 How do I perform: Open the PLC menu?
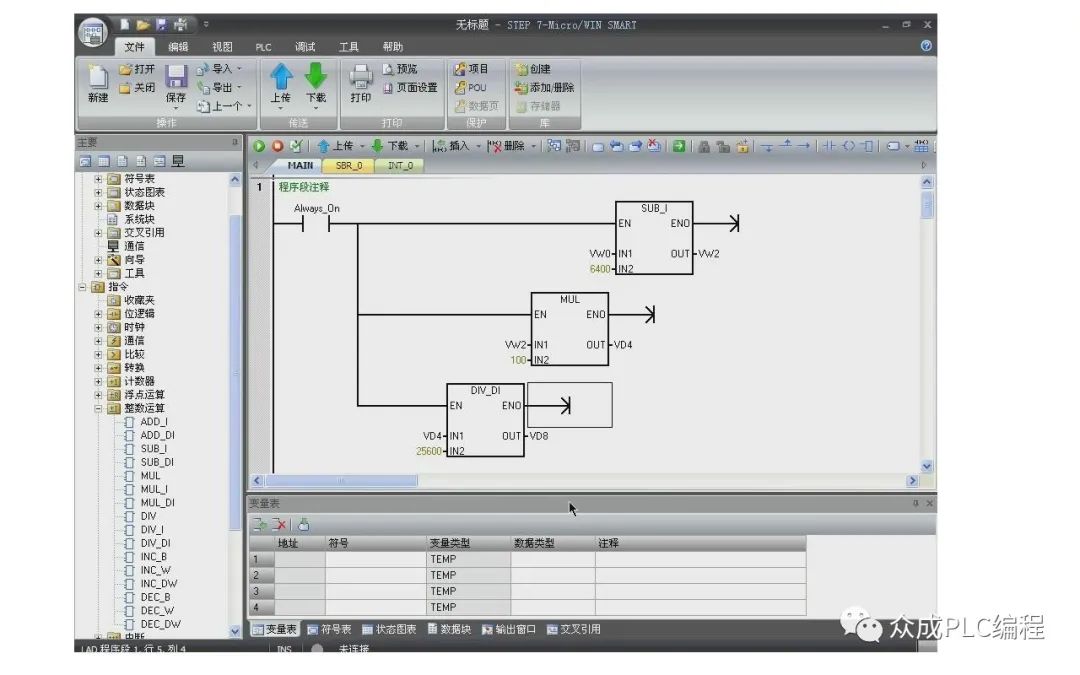[x=263, y=46]
